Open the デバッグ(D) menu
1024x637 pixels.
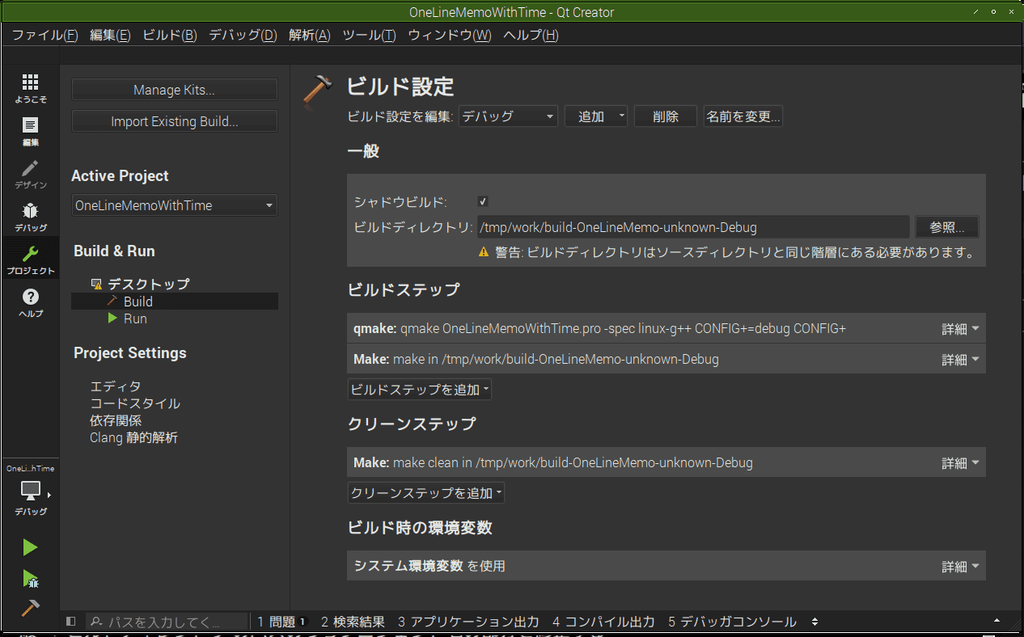pos(242,35)
